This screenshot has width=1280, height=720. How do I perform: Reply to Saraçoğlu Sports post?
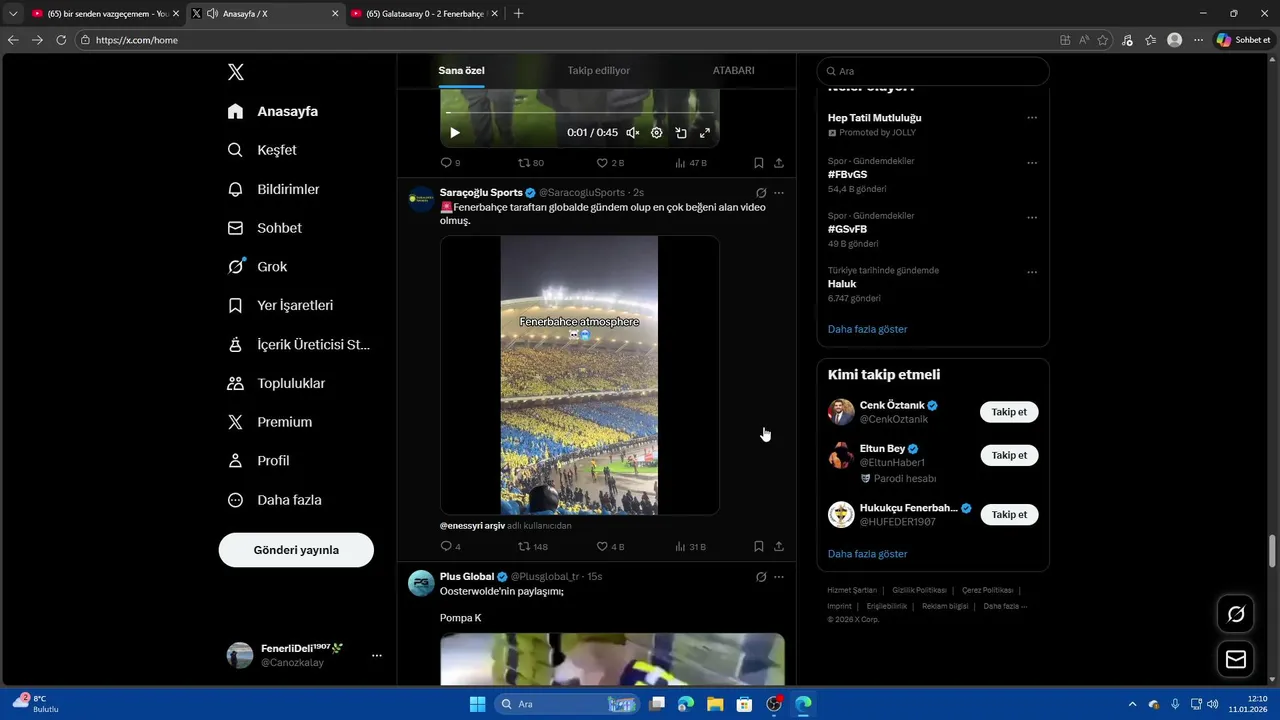click(x=450, y=547)
